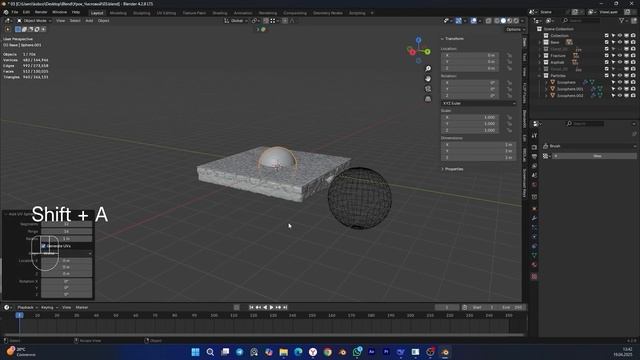Hide the Base collection with eye icon
The height and width of the screenshot is (360, 640).
click(620, 42)
